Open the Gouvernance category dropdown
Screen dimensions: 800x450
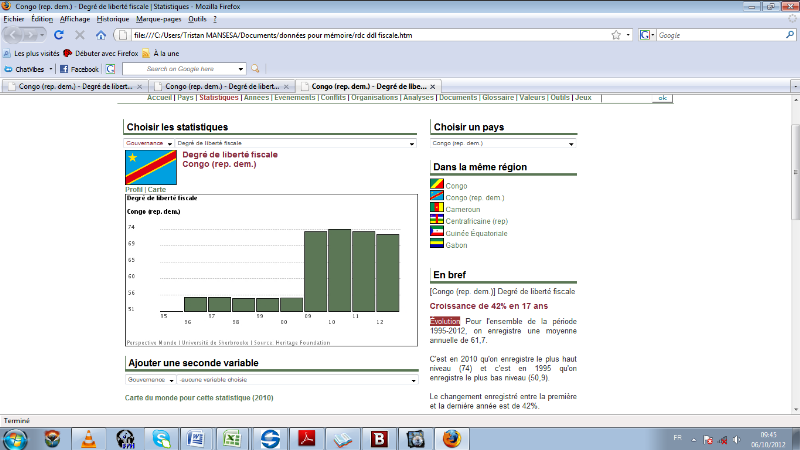pos(149,144)
